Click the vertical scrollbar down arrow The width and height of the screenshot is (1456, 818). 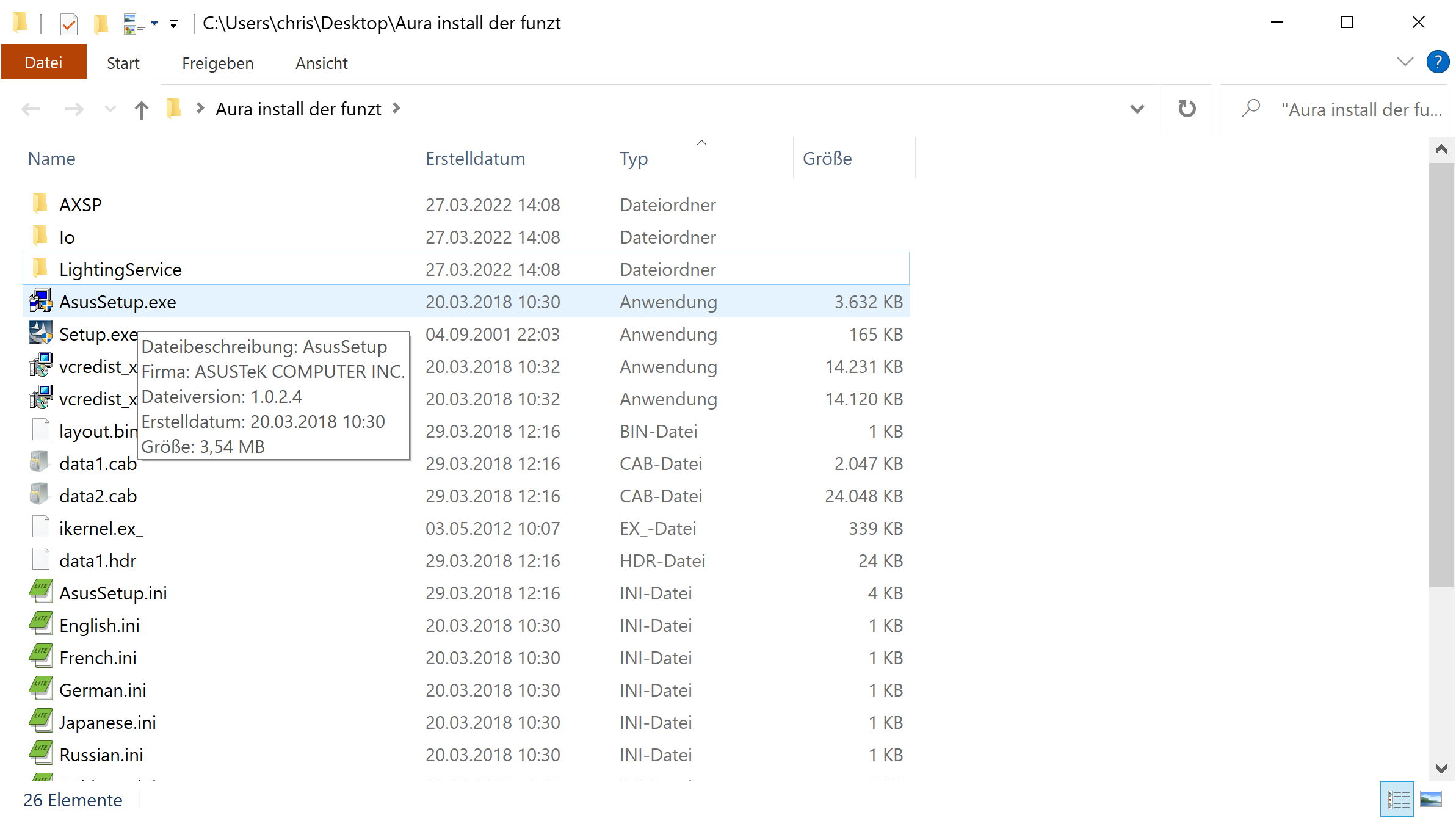pos(1441,768)
